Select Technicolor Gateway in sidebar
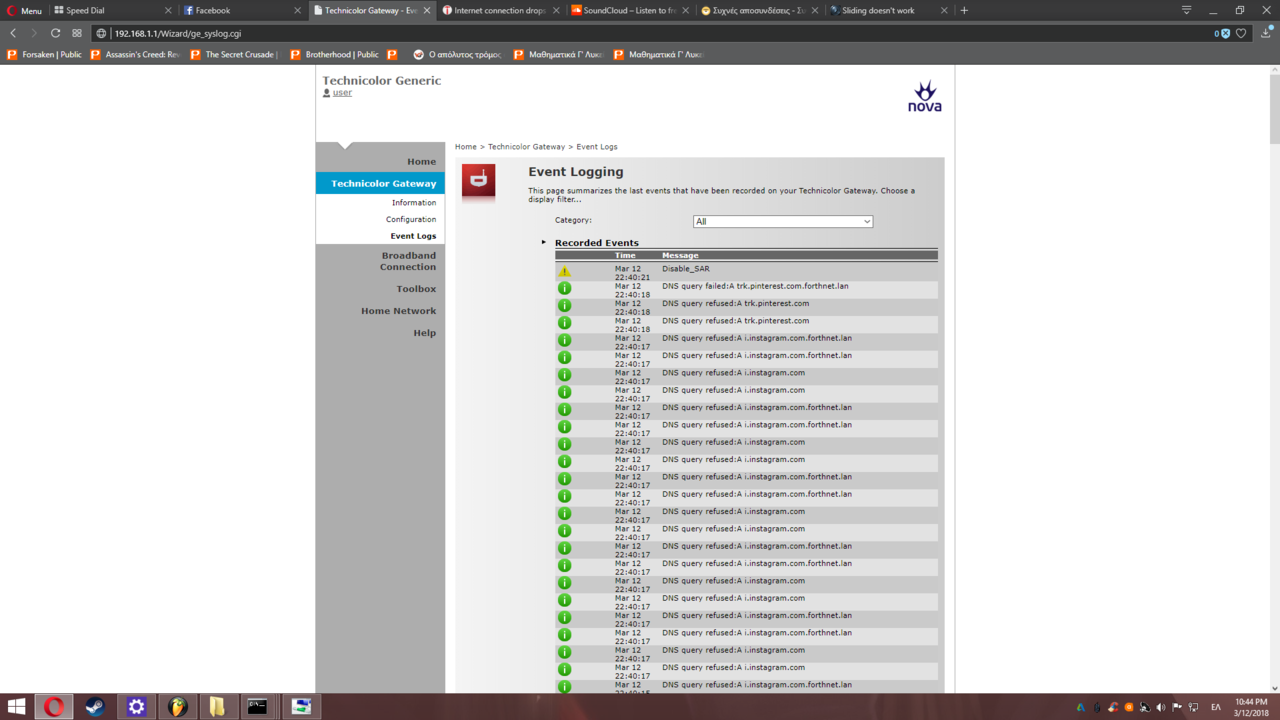The image size is (1280, 720). pos(380,183)
